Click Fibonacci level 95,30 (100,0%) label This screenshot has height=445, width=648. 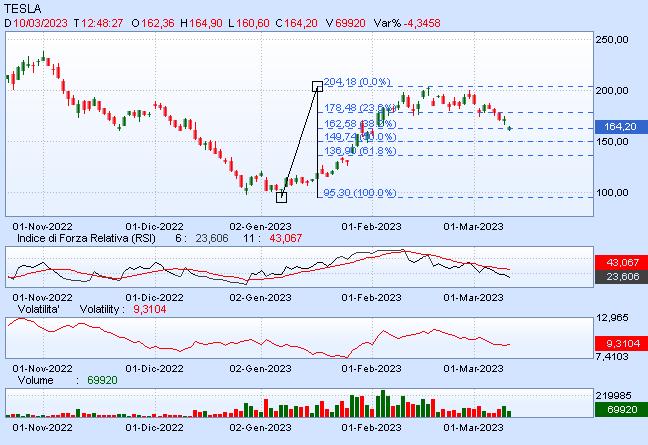point(360,193)
